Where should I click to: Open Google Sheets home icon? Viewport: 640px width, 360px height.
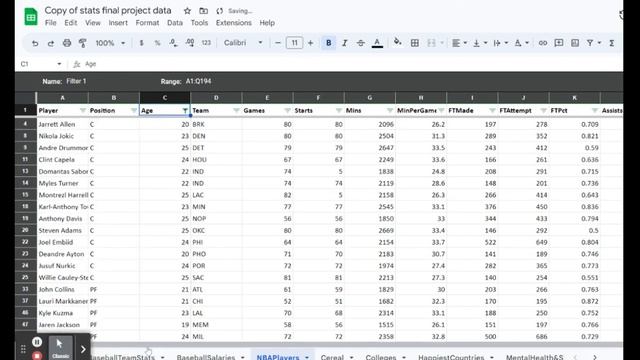click(x=31, y=17)
